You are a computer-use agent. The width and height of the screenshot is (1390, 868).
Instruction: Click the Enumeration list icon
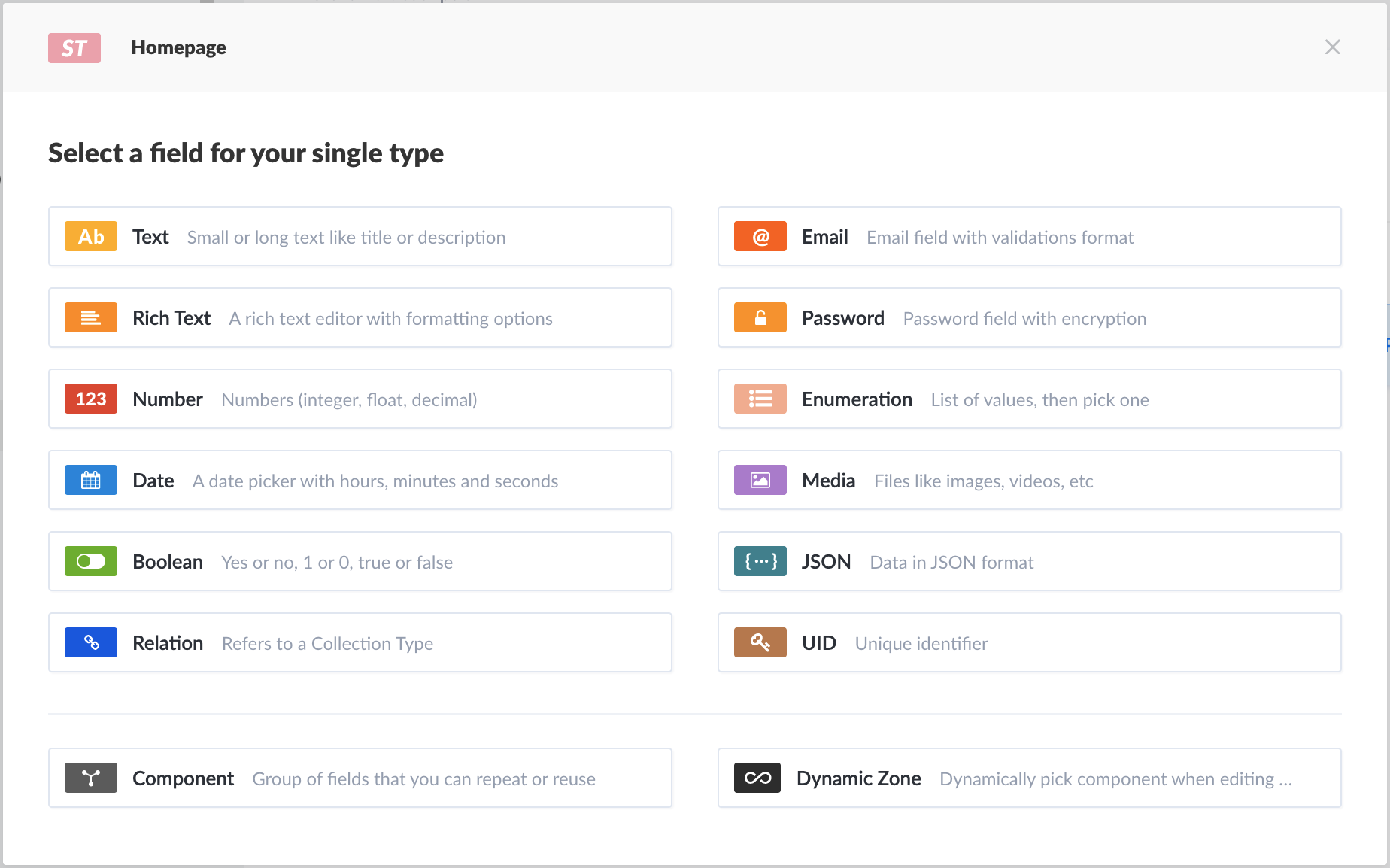click(x=760, y=399)
